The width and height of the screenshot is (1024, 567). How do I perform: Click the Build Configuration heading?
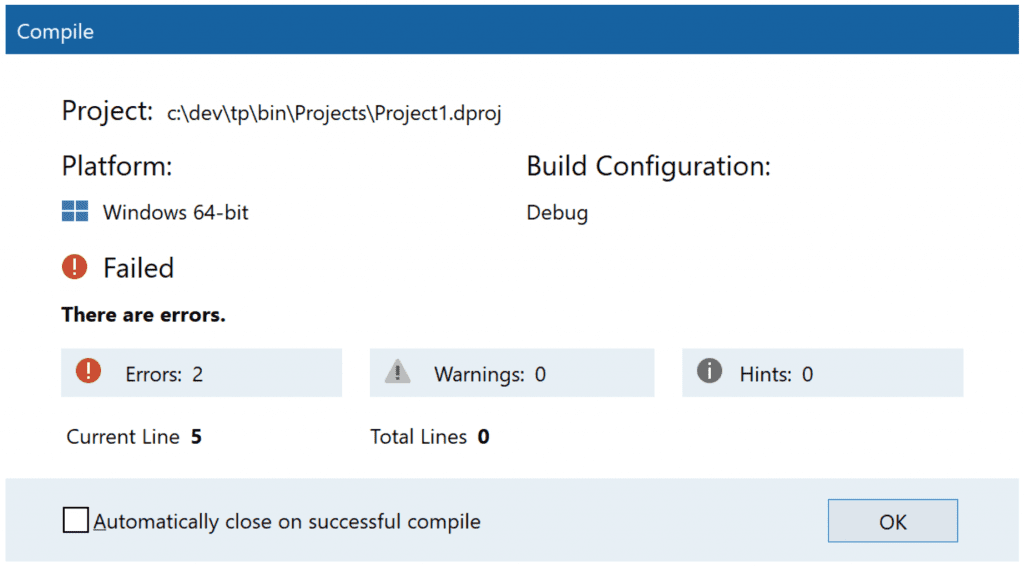(x=648, y=167)
